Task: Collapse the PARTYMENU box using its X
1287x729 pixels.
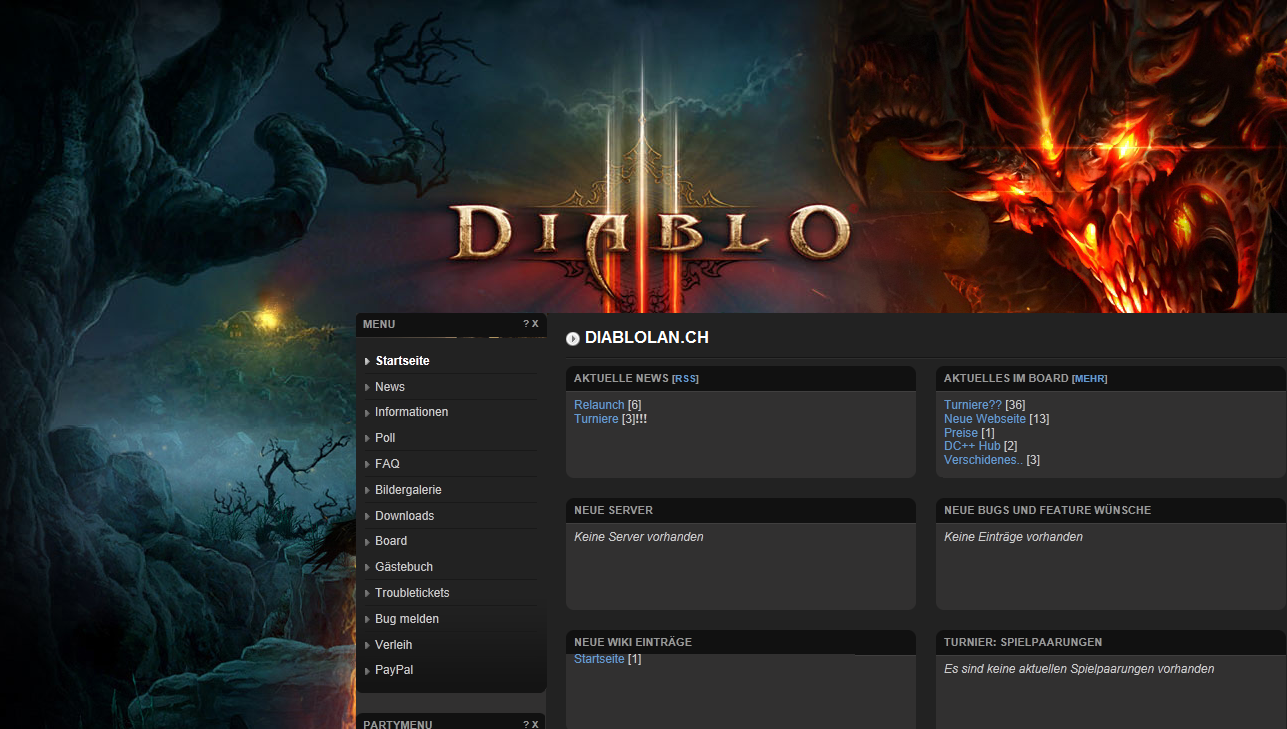Action: coord(535,724)
